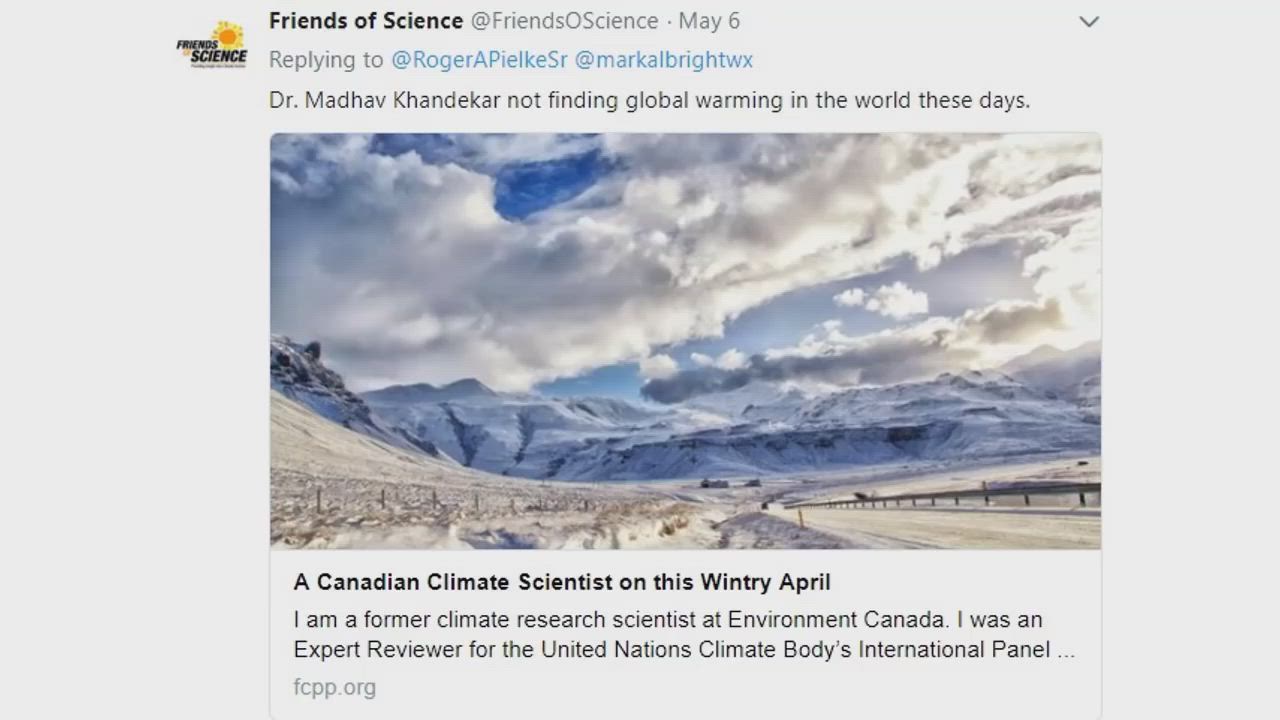Image resolution: width=1280 pixels, height=720 pixels.
Task: Open the @RogerAPielkeSr mention
Action: point(479,60)
